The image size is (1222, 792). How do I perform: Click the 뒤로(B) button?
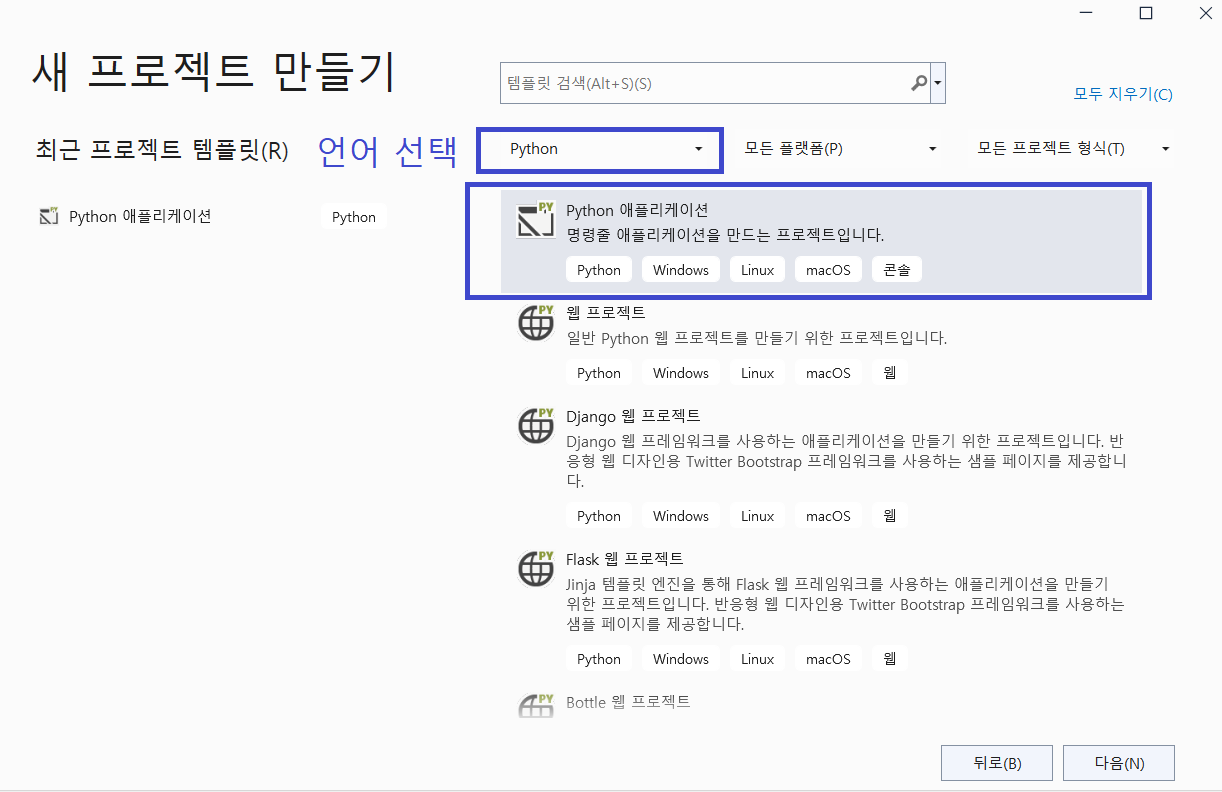point(997,763)
